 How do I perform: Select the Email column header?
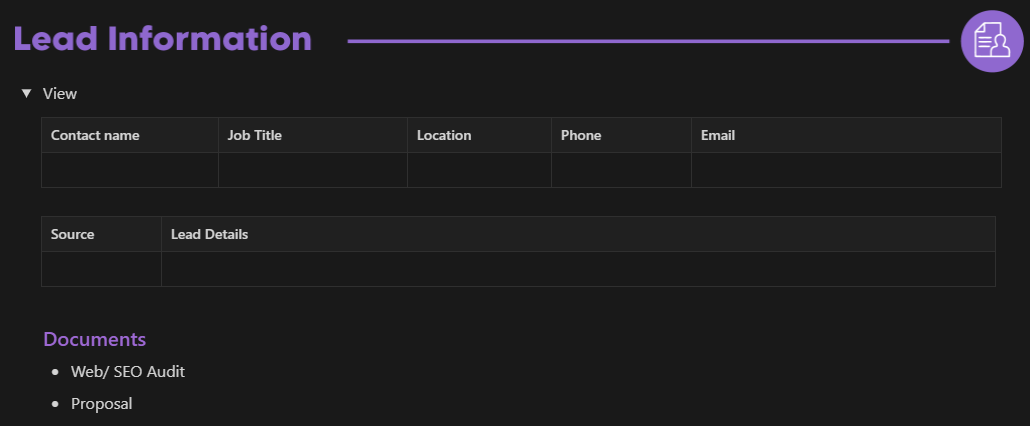click(x=718, y=135)
